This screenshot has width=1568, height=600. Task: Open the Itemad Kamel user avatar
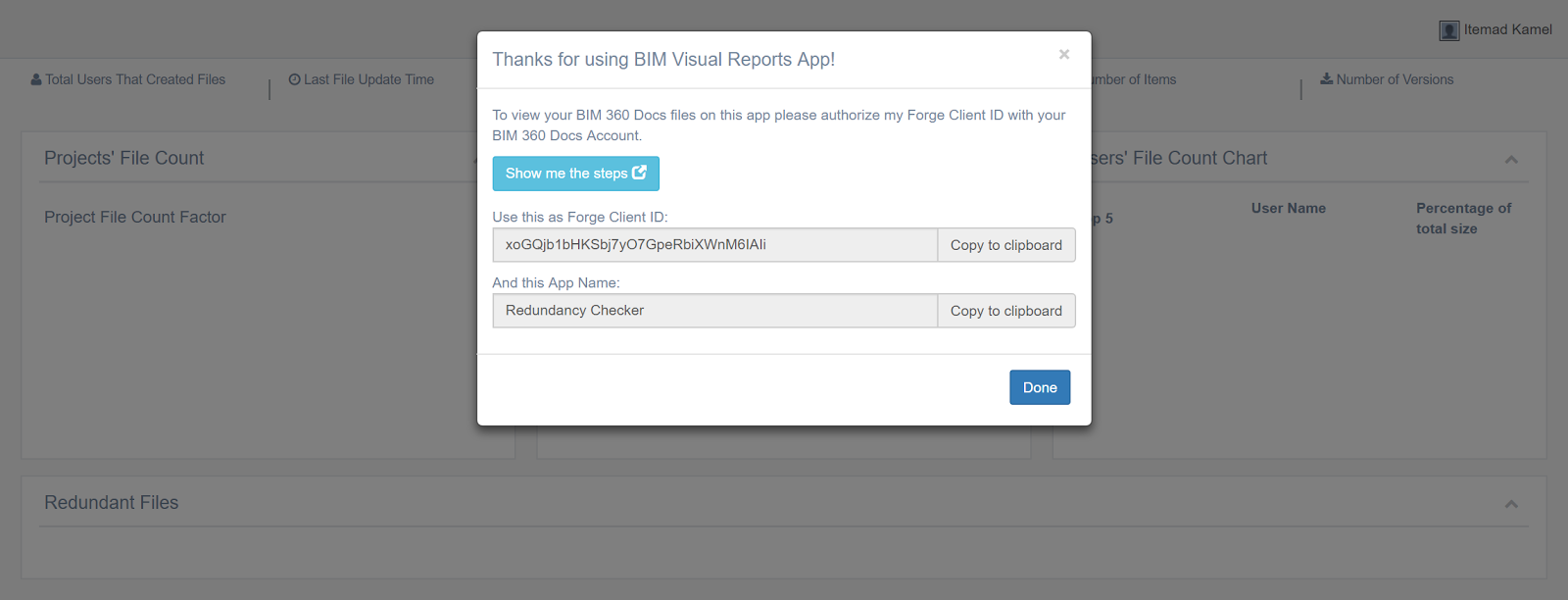[x=1449, y=30]
